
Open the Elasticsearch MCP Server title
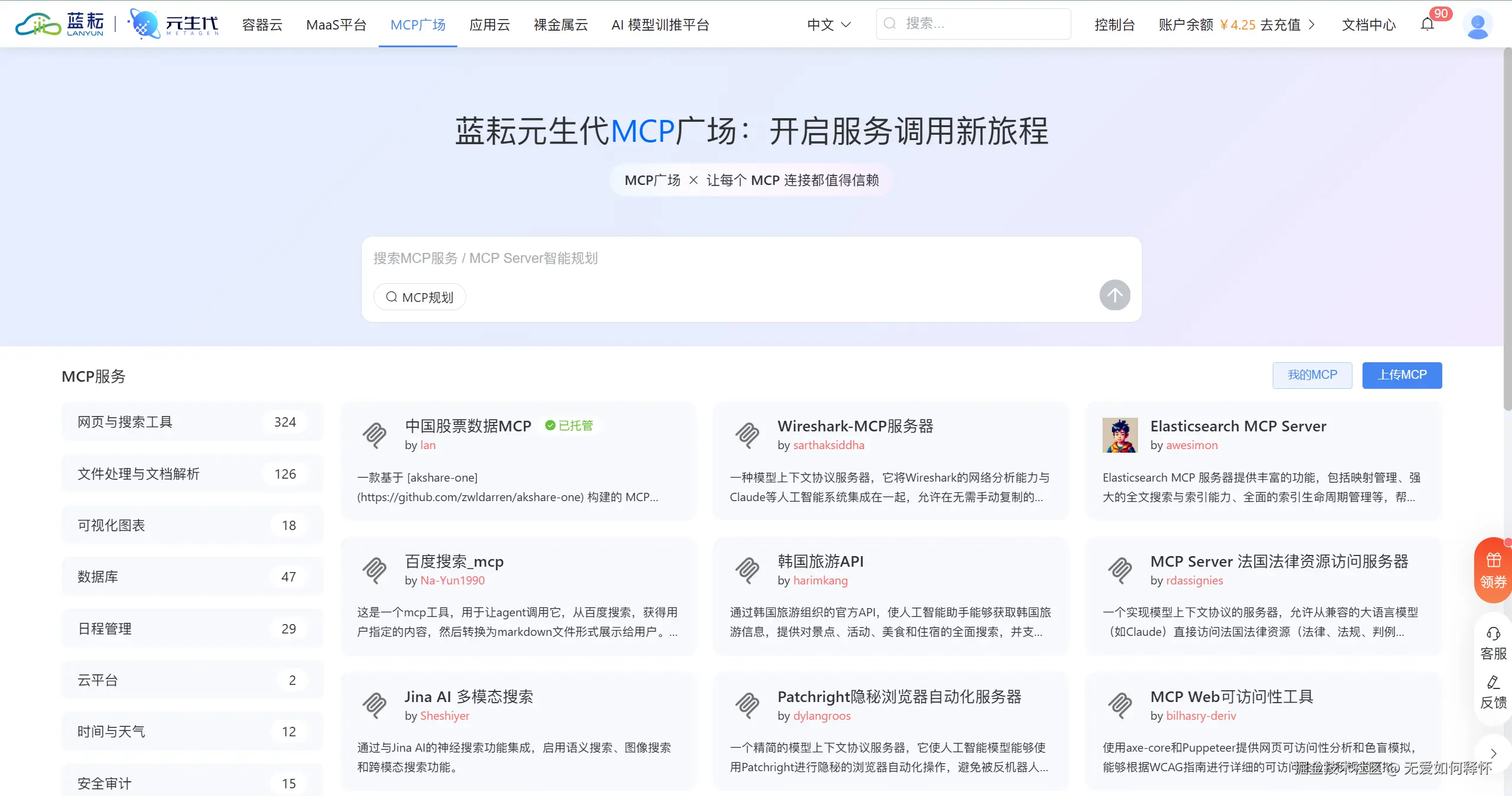tap(1238, 425)
